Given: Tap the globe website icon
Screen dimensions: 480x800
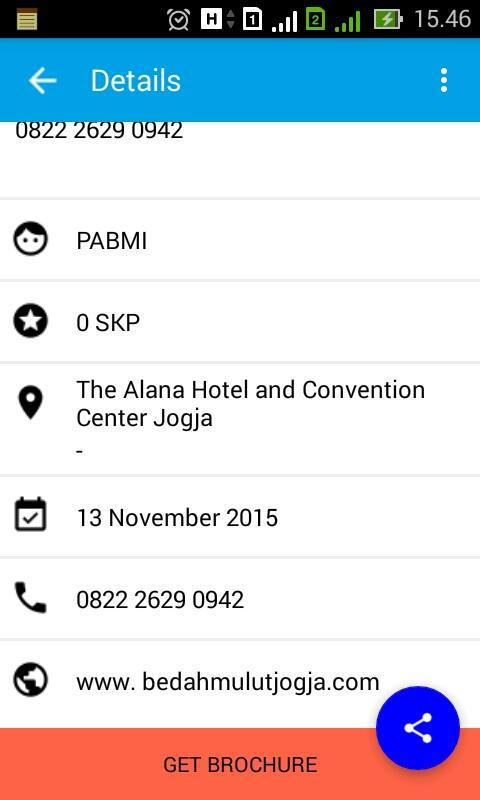Looking at the screenshot, I should coord(31,681).
